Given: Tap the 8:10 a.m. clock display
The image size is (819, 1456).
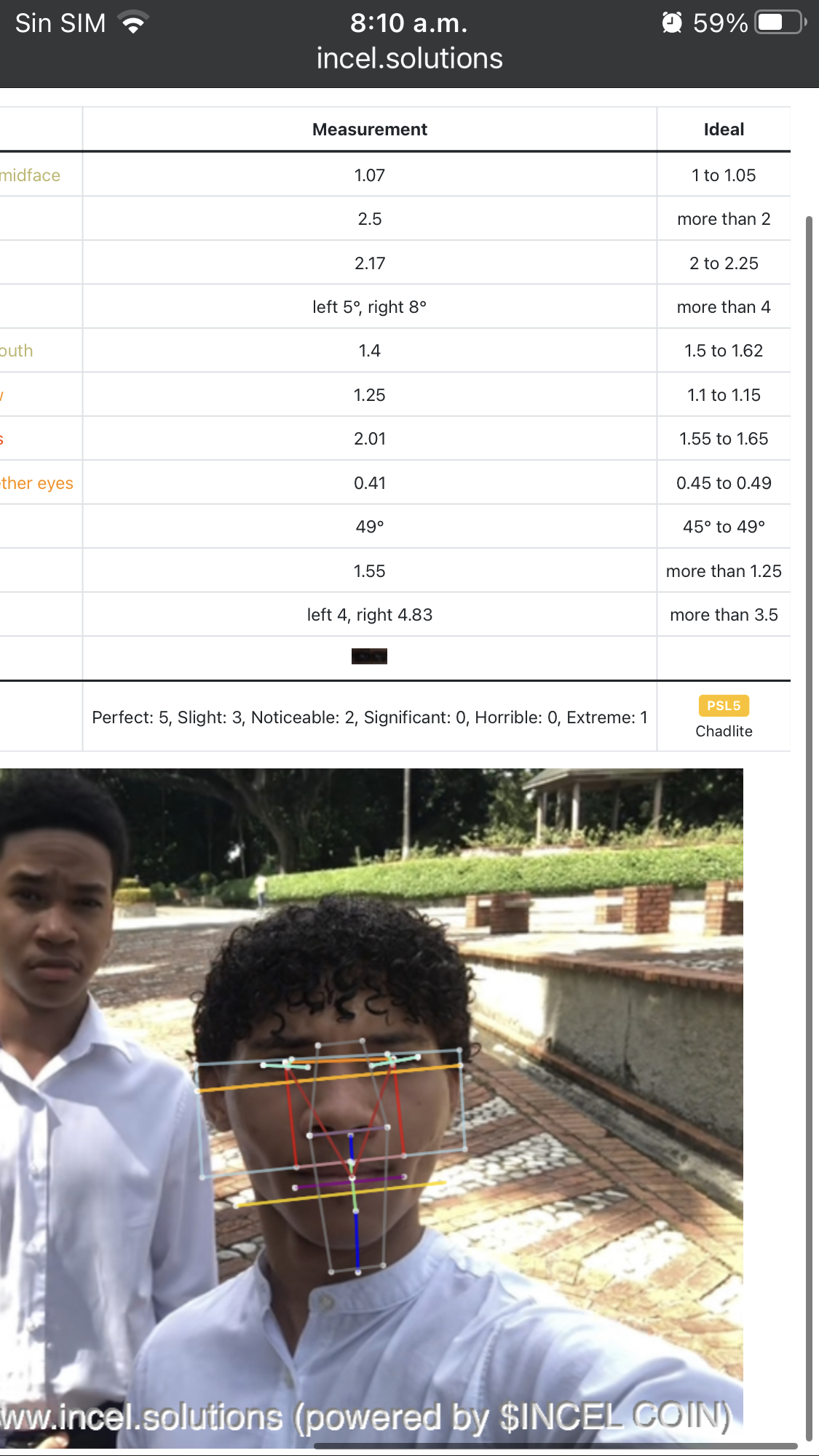Looking at the screenshot, I should (x=409, y=23).
